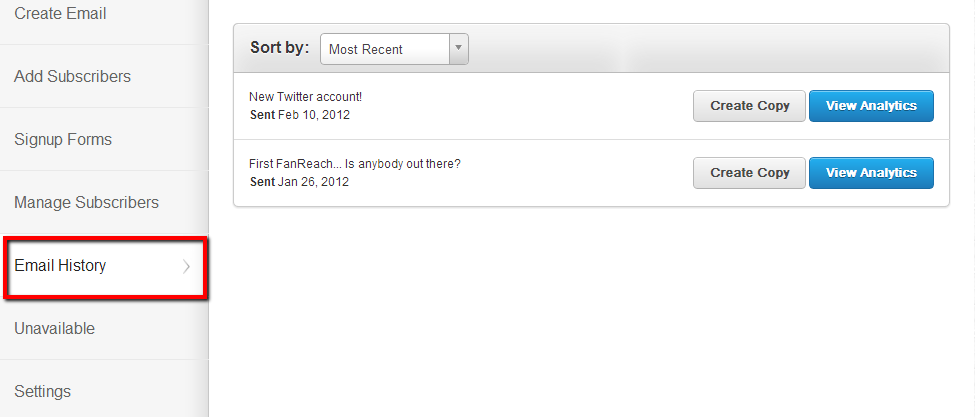View analytics for First FanReach email
This screenshot has width=975, height=417.
tap(871, 173)
